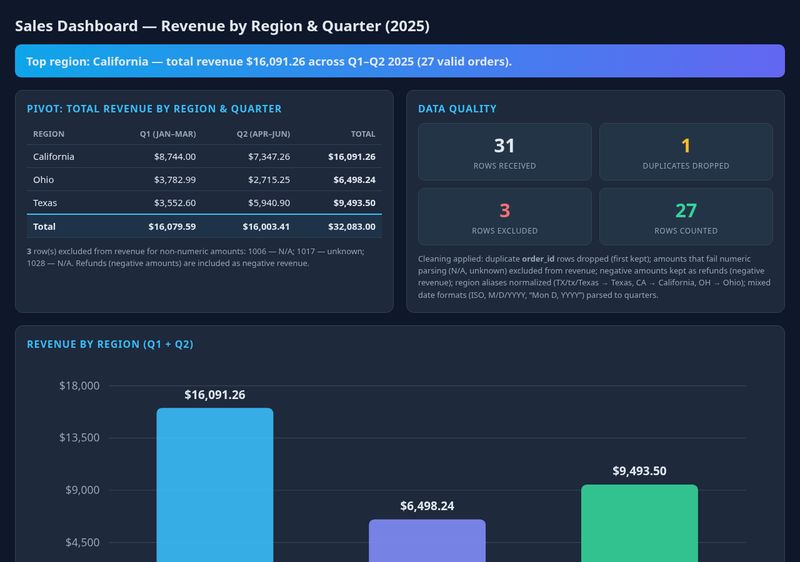
Task: Click California total in pivot table
Action: (352, 157)
